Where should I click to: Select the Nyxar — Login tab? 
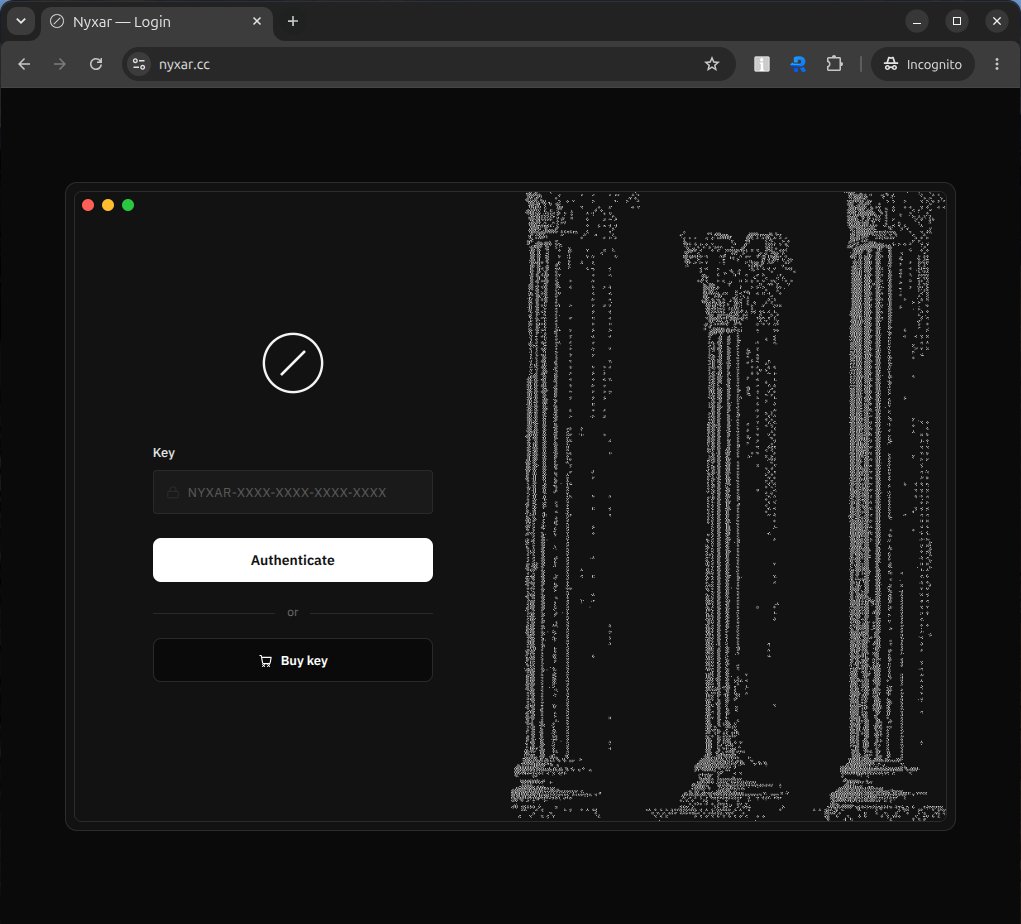click(157, 21)
